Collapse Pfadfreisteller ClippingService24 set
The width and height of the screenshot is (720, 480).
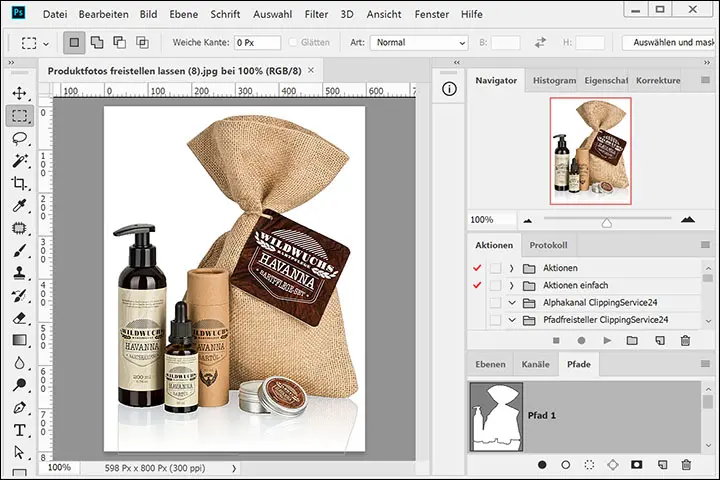pos(512,320)
